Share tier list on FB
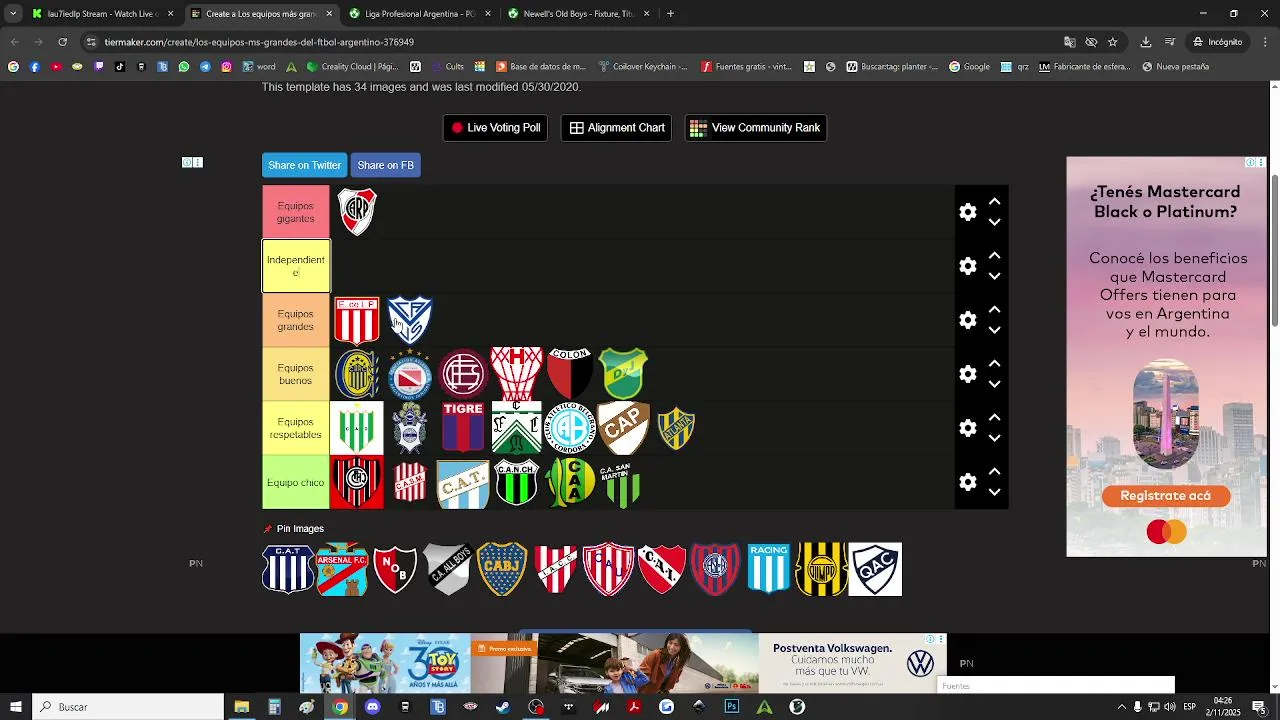Image resolution: width=1280 pixels, height=720 pixels. click(x=385, y=165)
